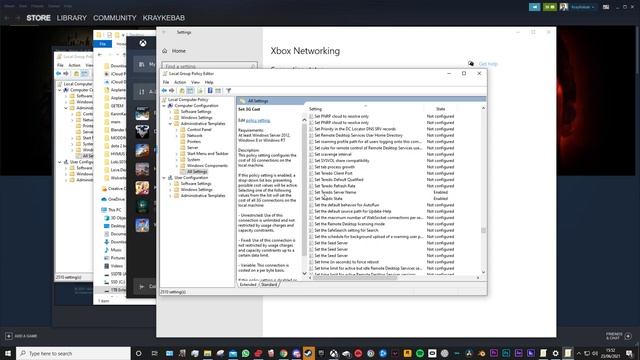Open the Xbox app from the taskbar
This screenshot has width=640, height=360.
(334, 353)
